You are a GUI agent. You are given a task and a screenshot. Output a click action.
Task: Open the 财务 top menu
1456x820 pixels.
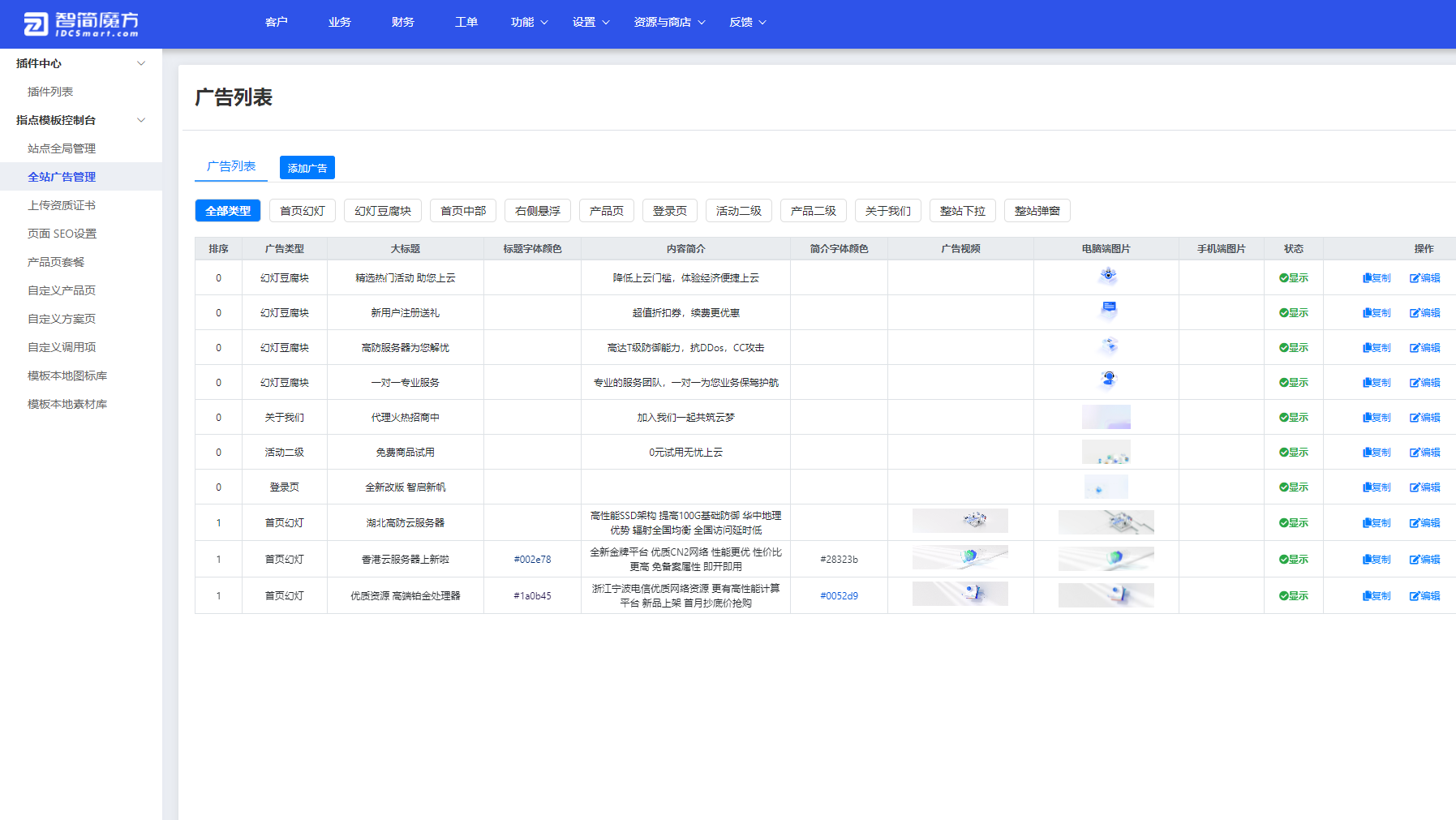click(403, 23)
